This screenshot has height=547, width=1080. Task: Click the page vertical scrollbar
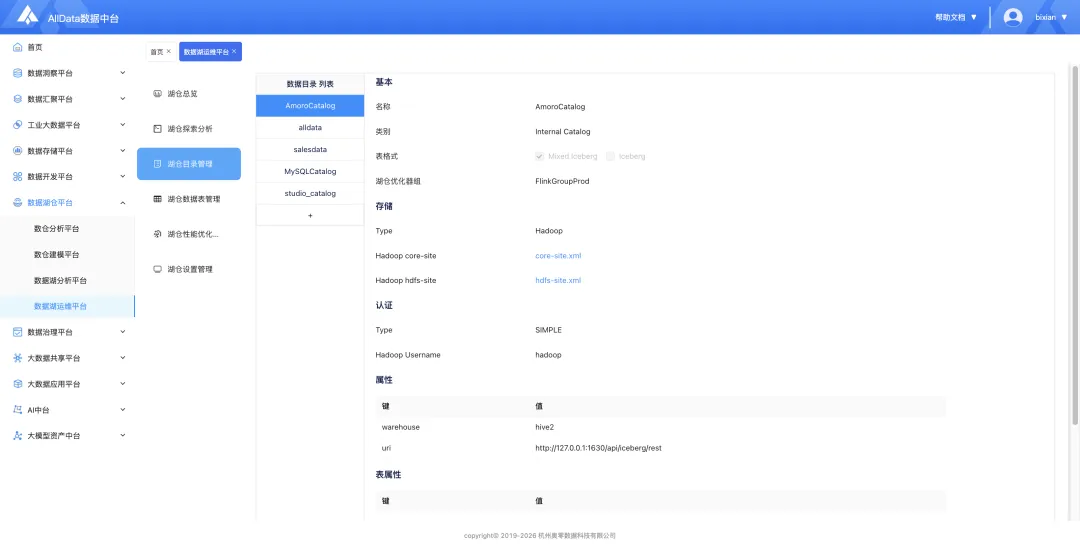click(x=1075, y=245)
